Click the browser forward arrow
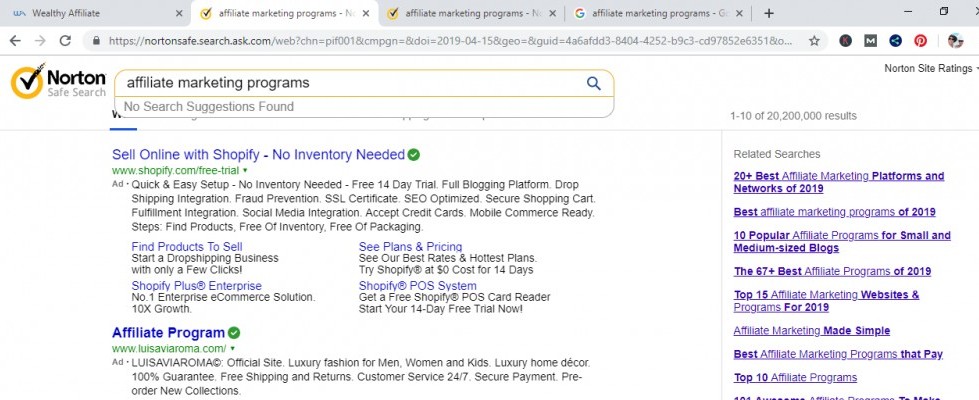This screenshot has width=979, height=400. (40, 41)
